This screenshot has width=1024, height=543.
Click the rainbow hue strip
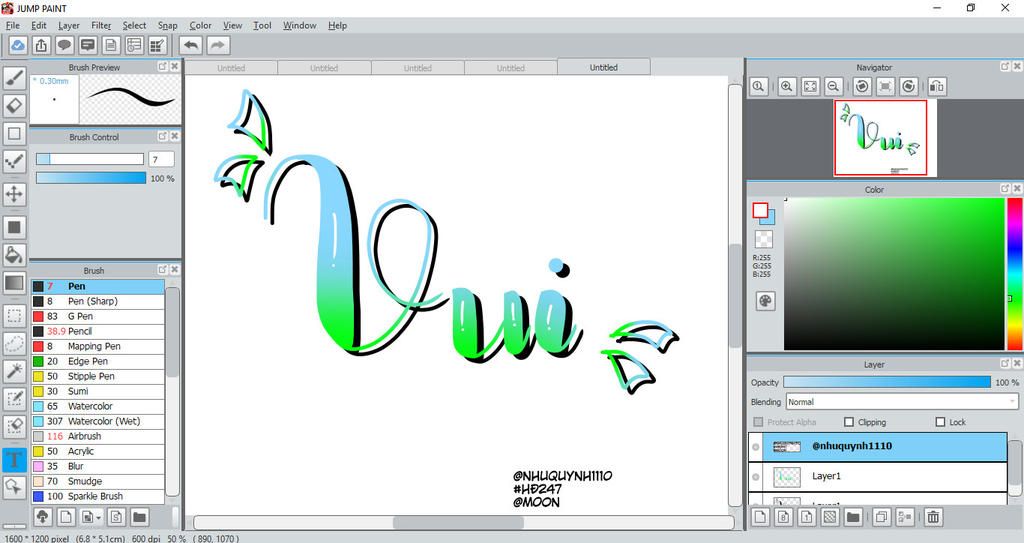[x=1014, y=274]
